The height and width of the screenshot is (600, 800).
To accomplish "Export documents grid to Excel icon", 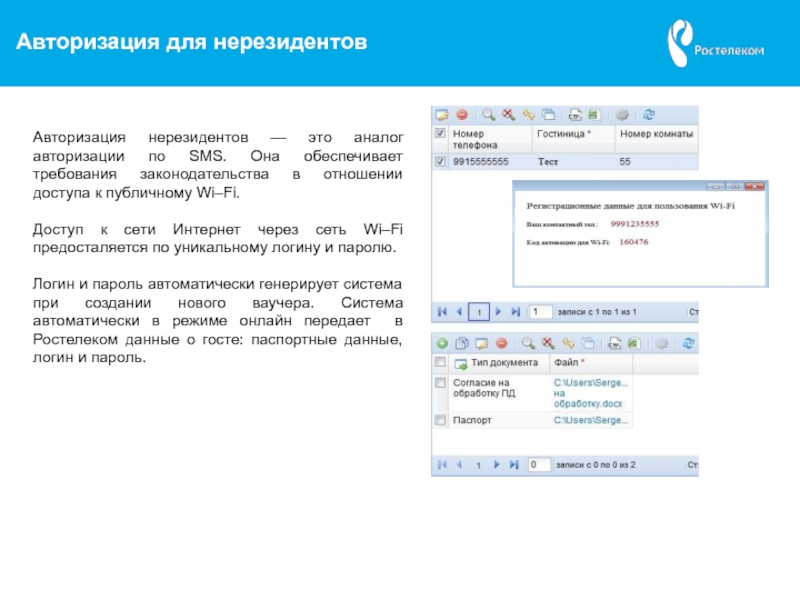I will pyautogui.click(x=632, y=343).
